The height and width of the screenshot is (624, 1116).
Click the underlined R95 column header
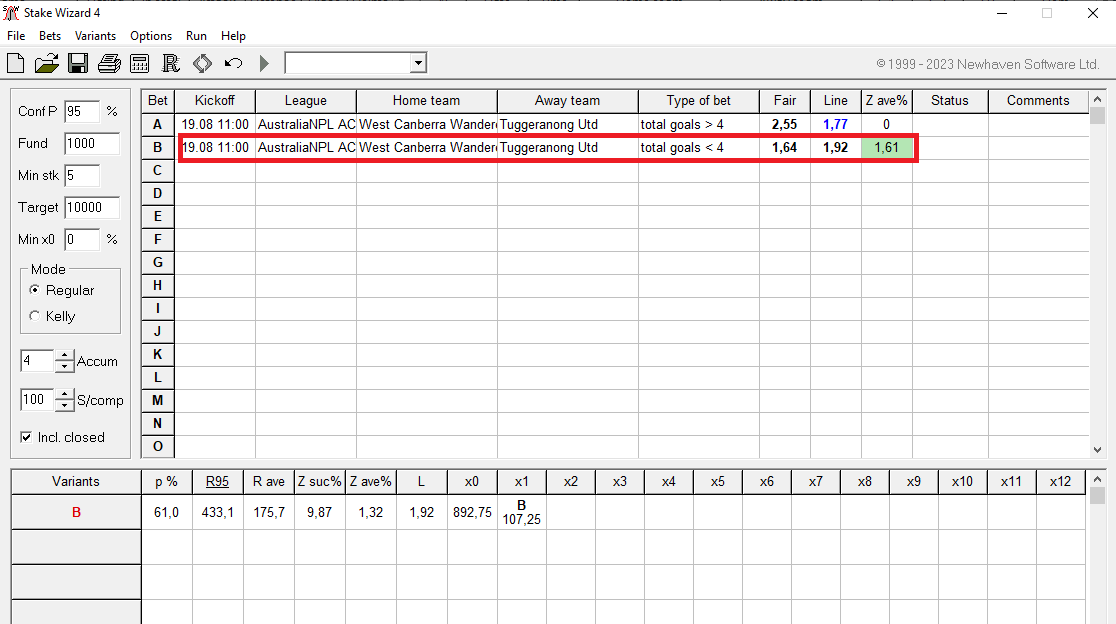click(217, 482)
